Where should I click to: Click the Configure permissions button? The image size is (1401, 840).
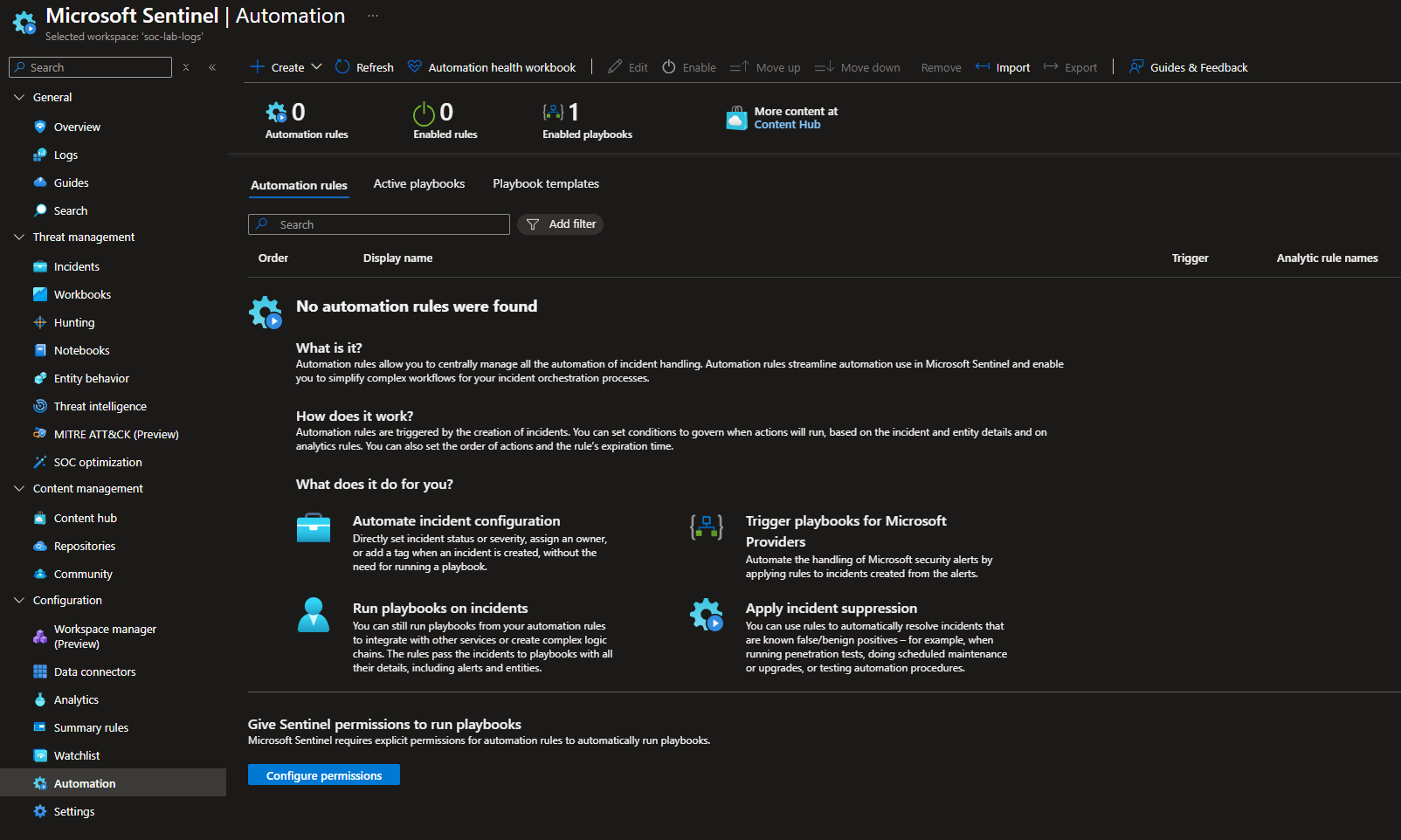coord(323,775)
